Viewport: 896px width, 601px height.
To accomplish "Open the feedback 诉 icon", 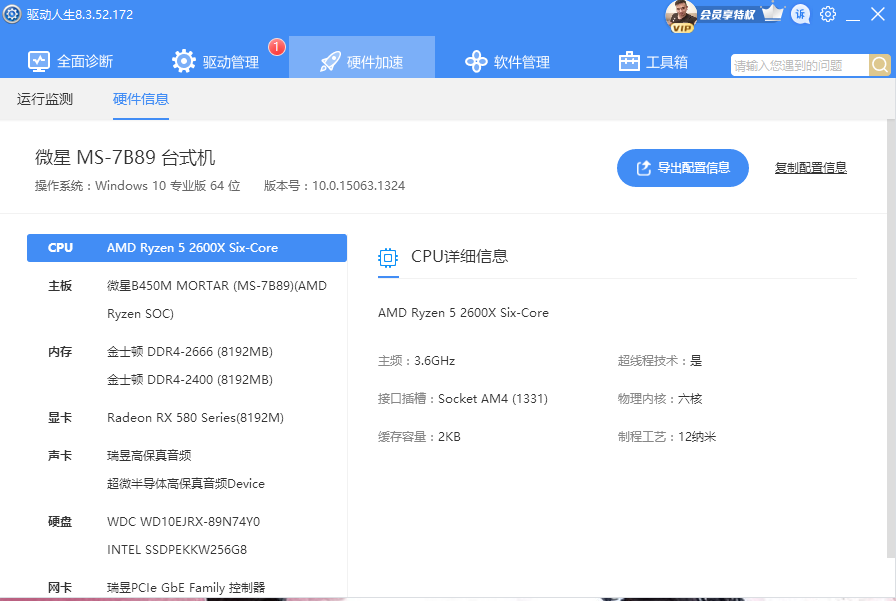I will point(801,14).
